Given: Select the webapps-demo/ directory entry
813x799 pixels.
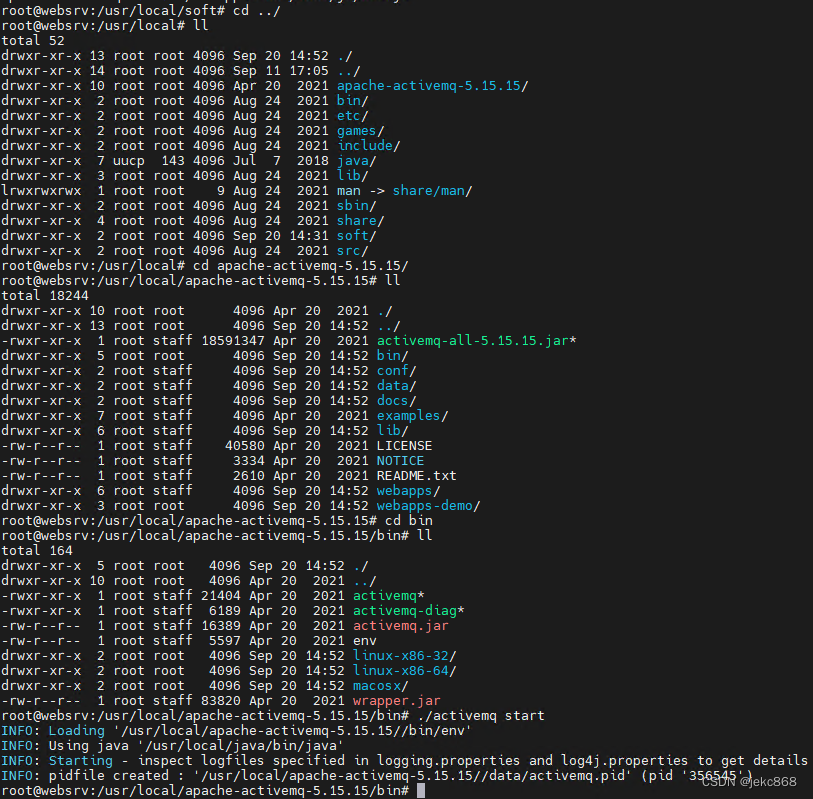Looking at the screenshot, I should click(x=428, y=506).
